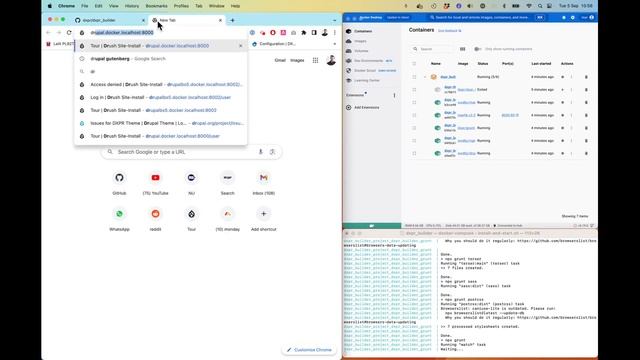Click Gmail link
This screenshot has height=360, width=640.
[x=280, y=60]
